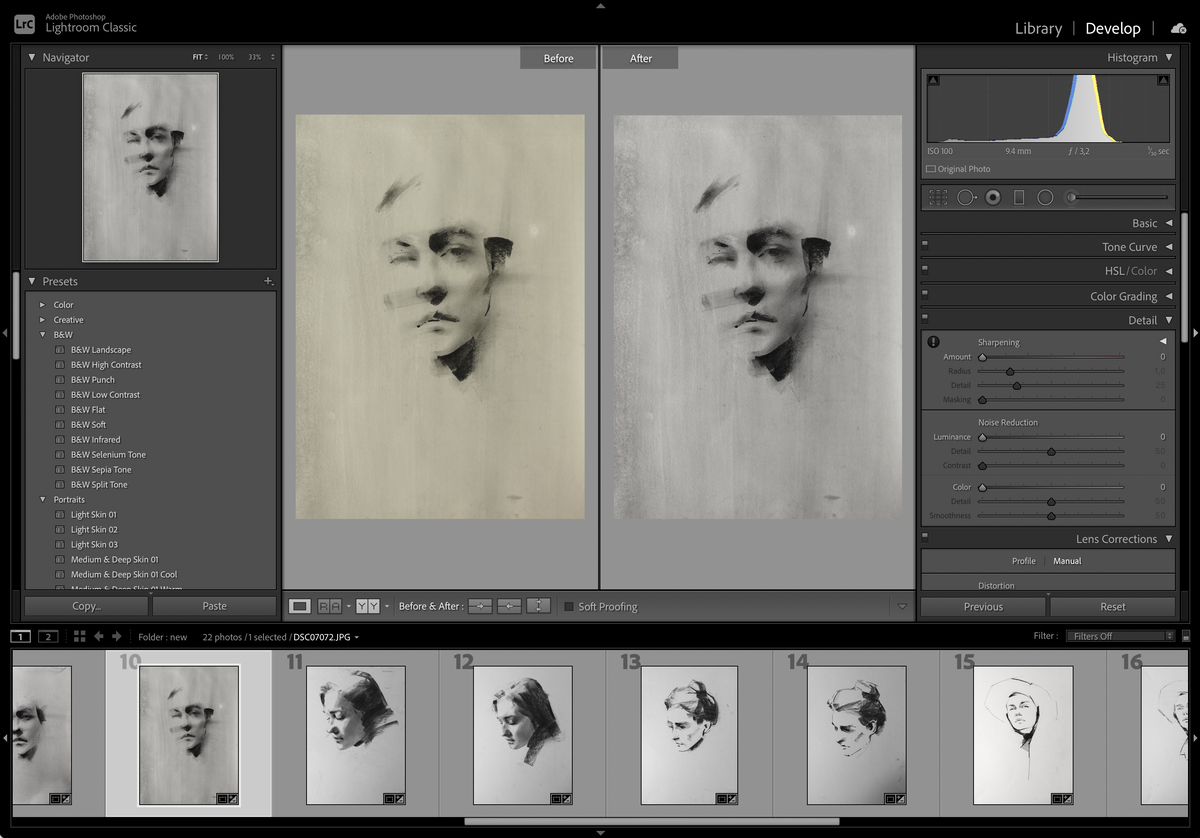Add a new preset with plus icon
This screenshot has width=1200, height=838.
click(x=268, y=282)
